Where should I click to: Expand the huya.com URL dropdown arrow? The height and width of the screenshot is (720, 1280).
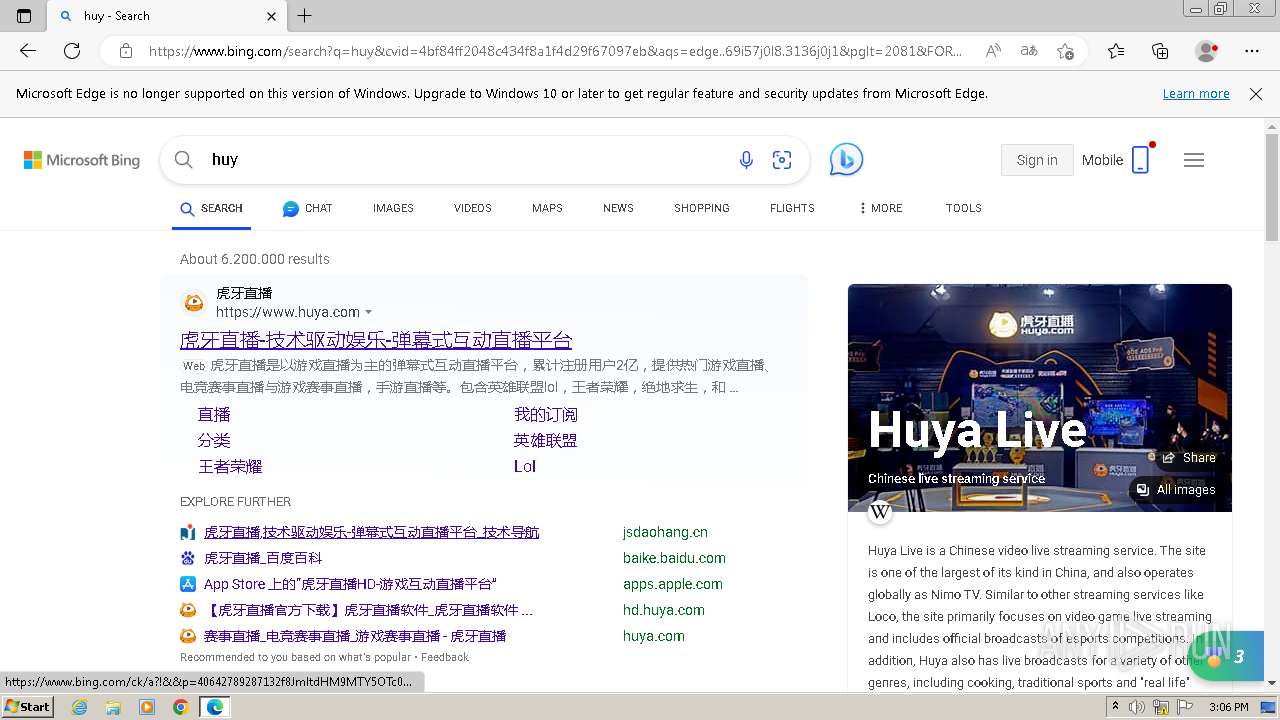(368, 313)
